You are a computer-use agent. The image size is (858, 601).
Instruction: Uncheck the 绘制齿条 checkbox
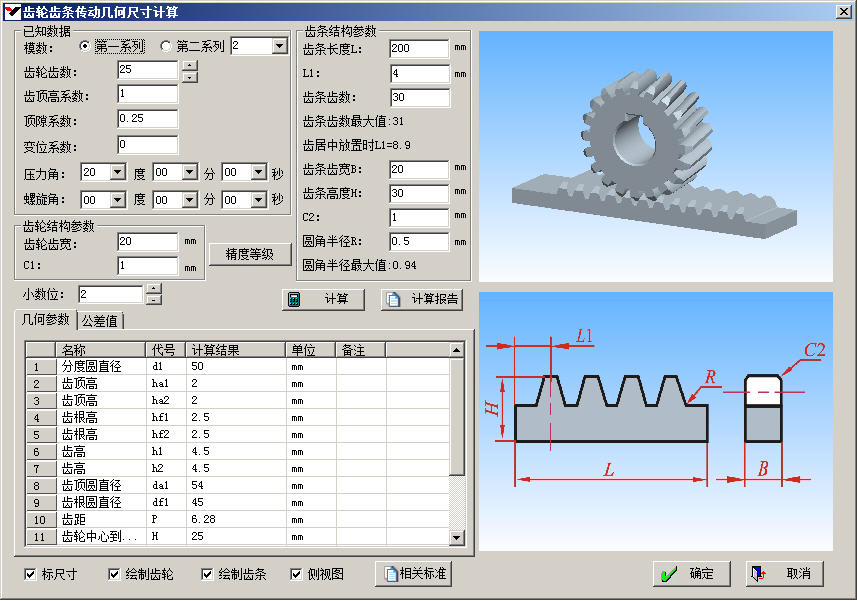(207, 574)
